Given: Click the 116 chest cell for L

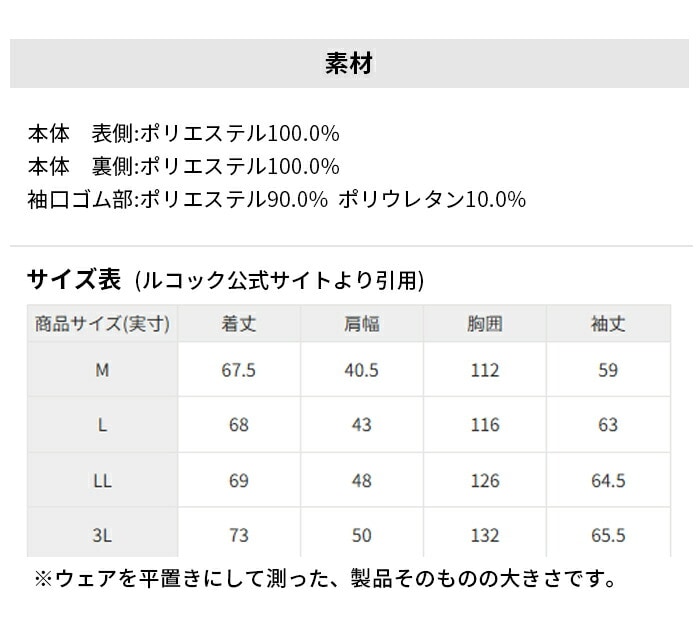Looking at the screenshot, I should pyautogui.click(x=485, y=425).
